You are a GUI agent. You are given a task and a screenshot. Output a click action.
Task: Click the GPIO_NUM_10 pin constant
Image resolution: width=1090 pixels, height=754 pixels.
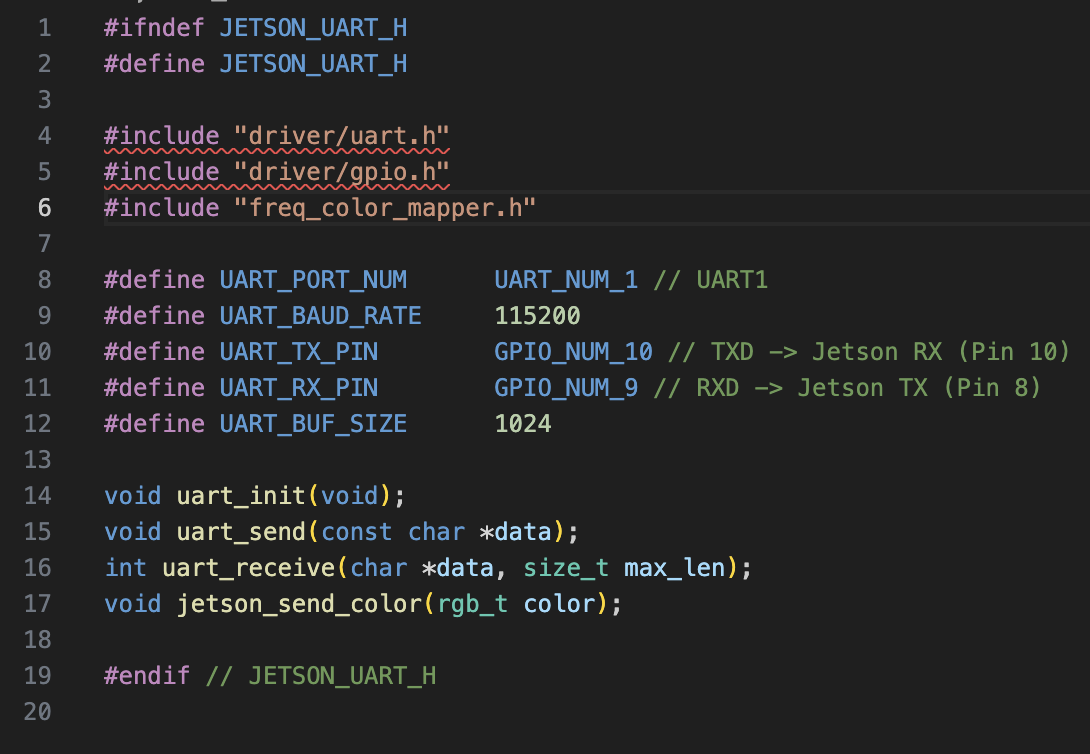point(573,352)
